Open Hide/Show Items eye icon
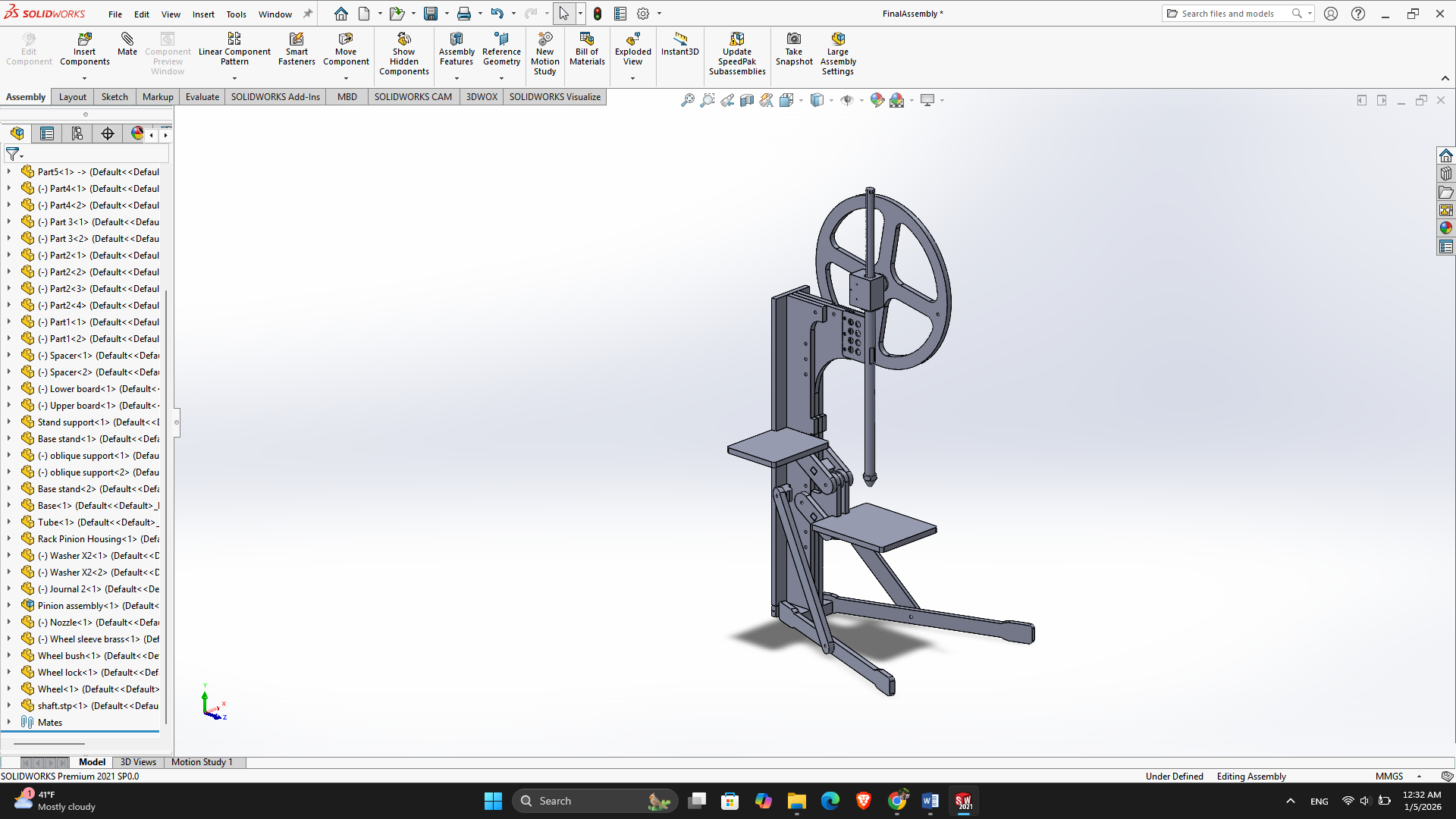1456x819 pixels. pyautogui.click(x=848, y=99)
